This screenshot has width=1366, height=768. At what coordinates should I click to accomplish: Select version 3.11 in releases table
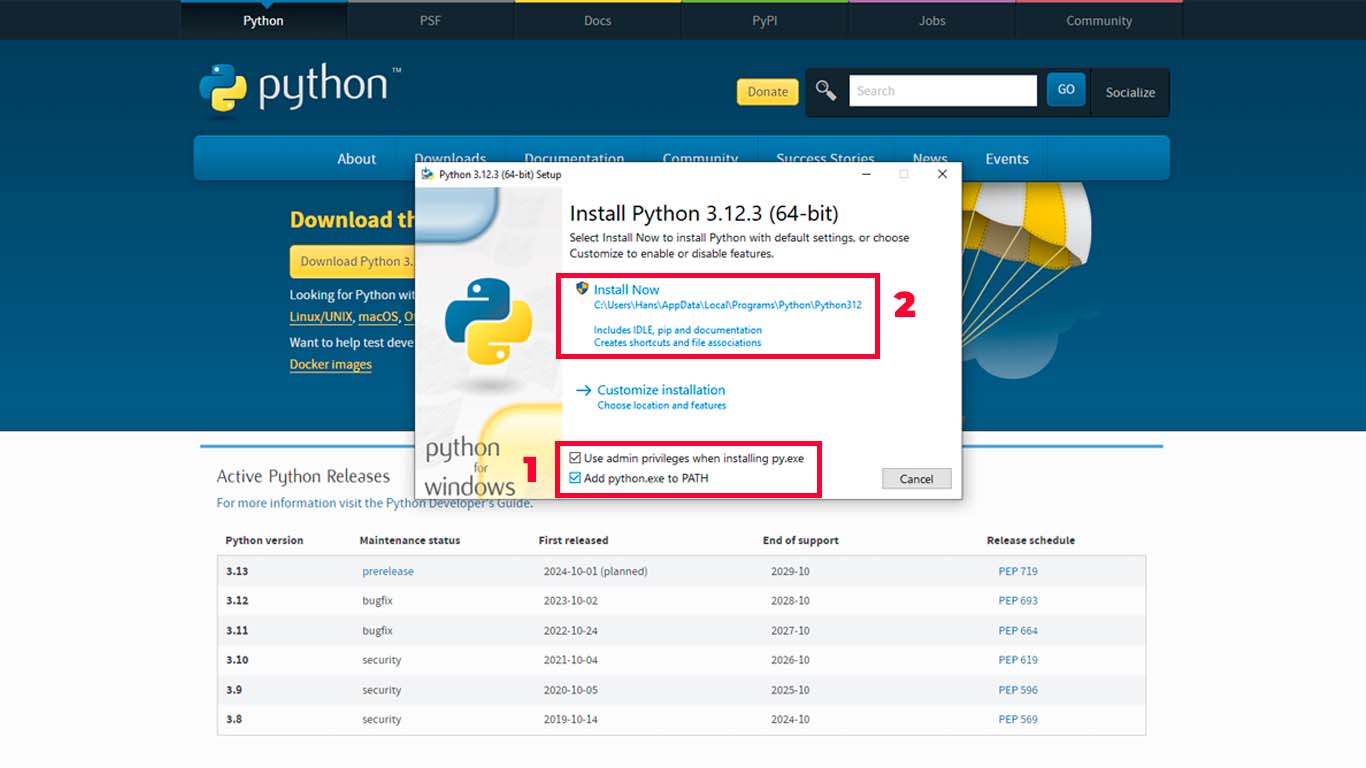[237, 631]
